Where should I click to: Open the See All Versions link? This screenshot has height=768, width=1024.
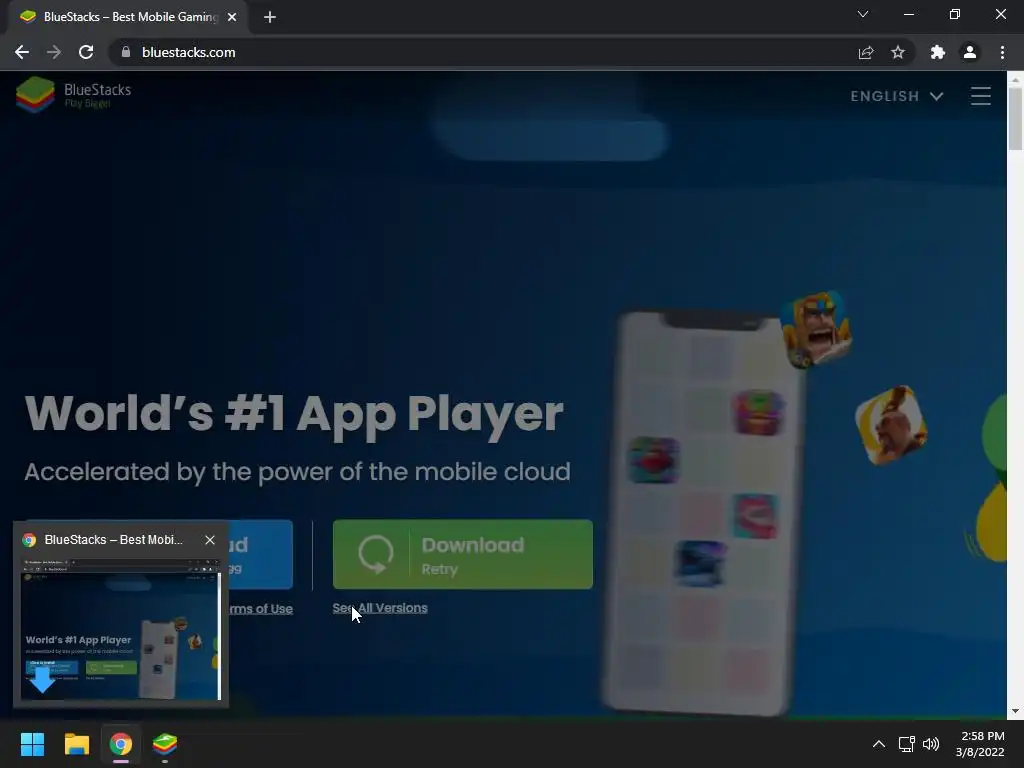tap(379, 608)
